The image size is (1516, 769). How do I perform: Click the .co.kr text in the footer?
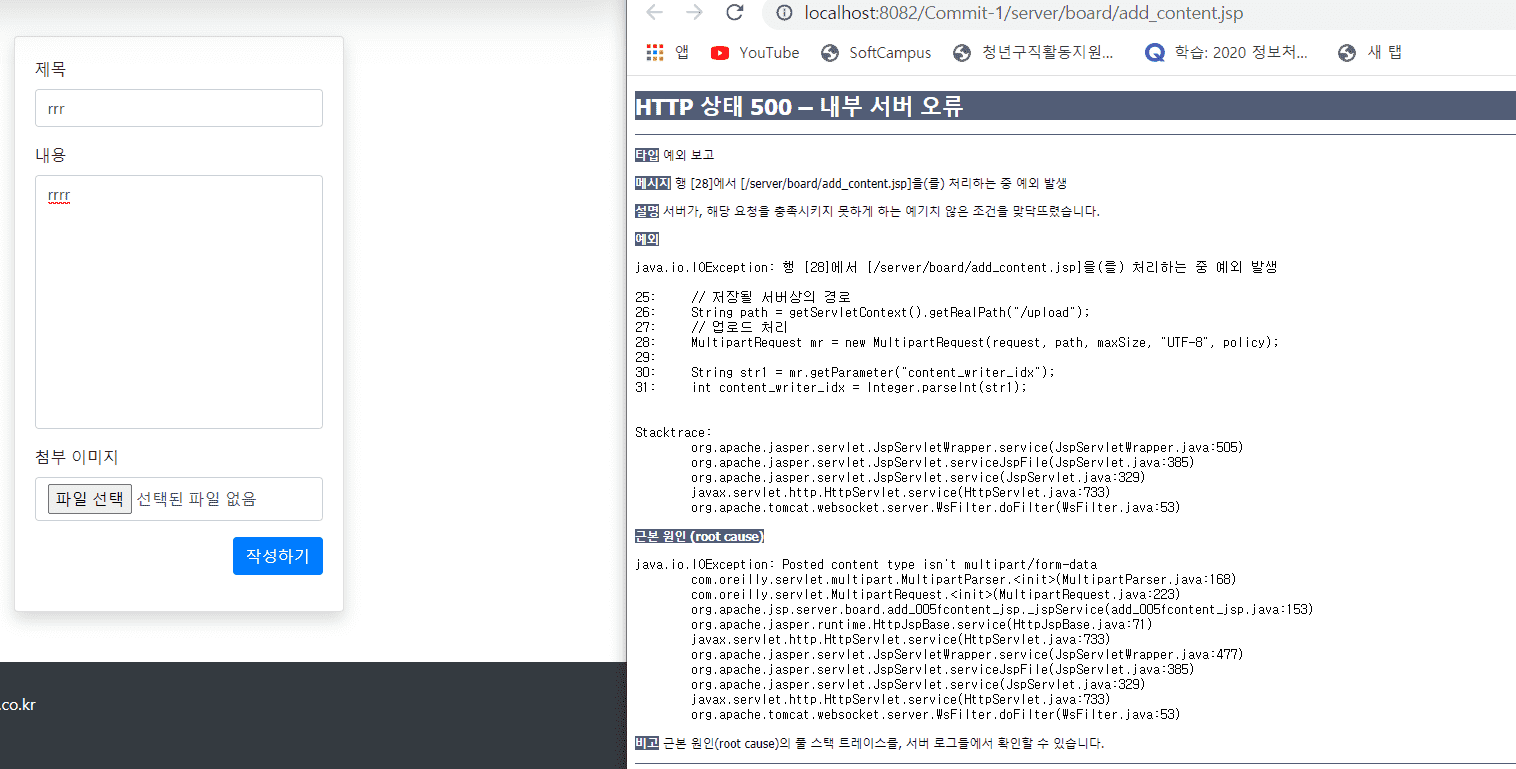click(x=18, y=705)
